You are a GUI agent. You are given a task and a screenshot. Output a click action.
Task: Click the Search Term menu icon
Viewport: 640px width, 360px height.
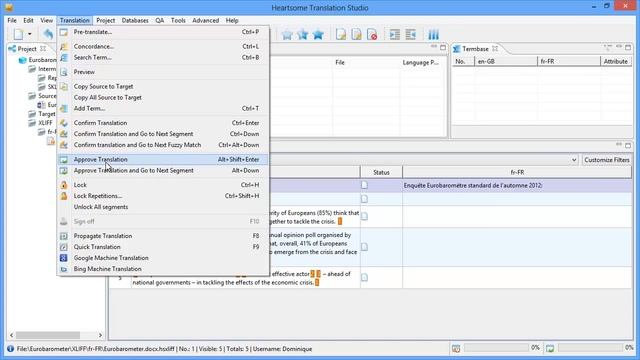click(64, 58)
